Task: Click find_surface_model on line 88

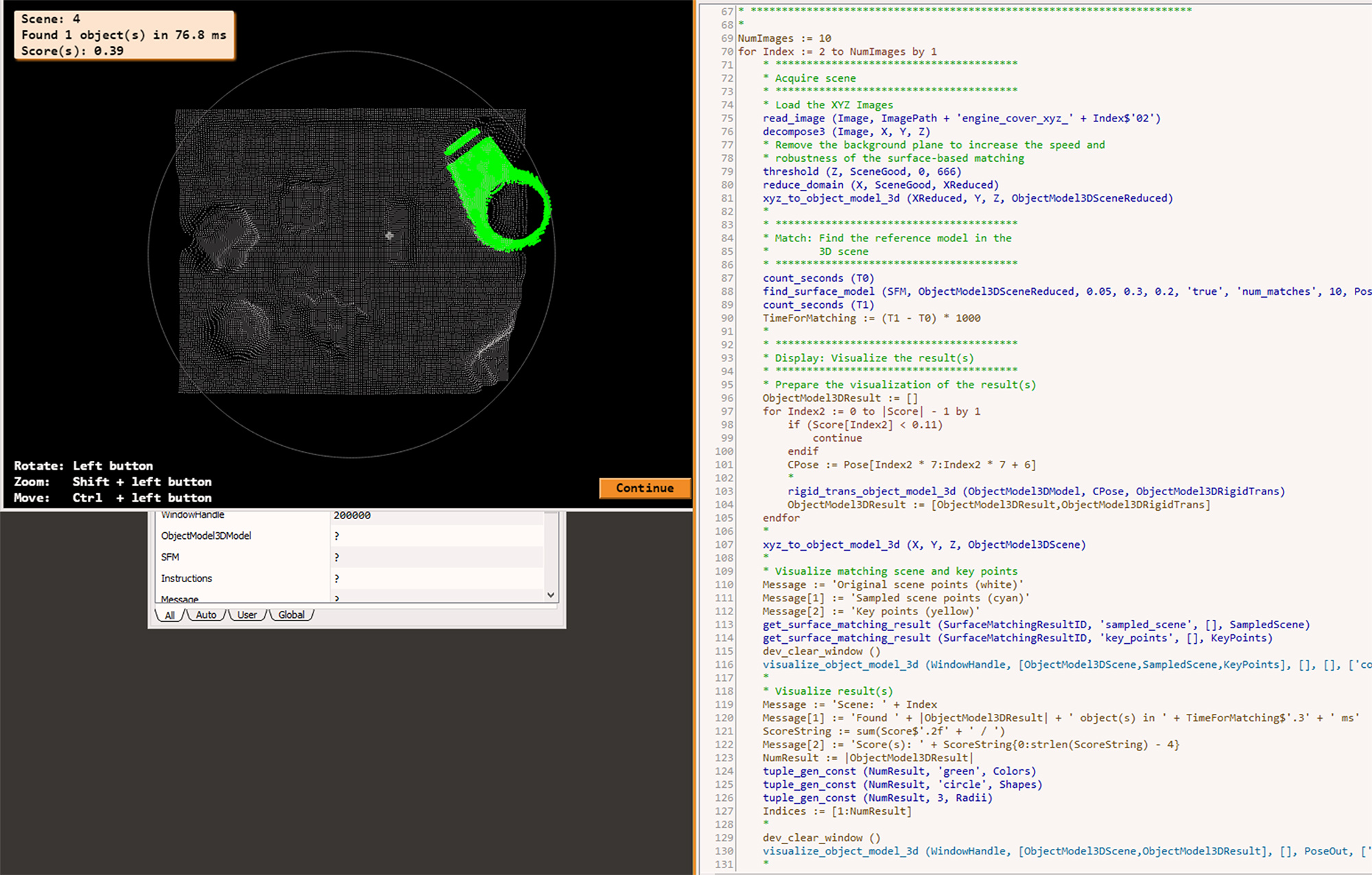Action: [1067, 291]
